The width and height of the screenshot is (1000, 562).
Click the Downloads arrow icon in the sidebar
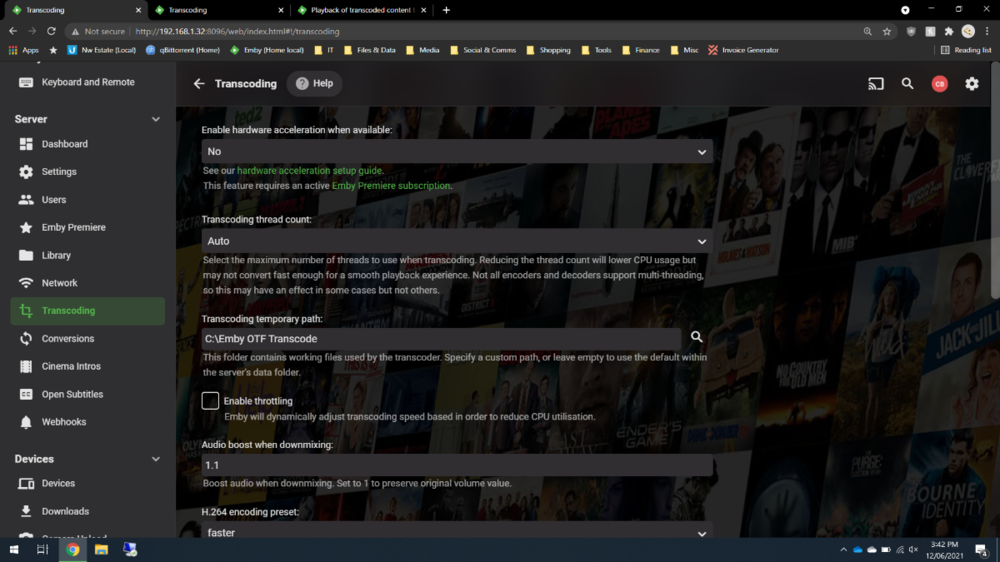(x=26, y=512)
